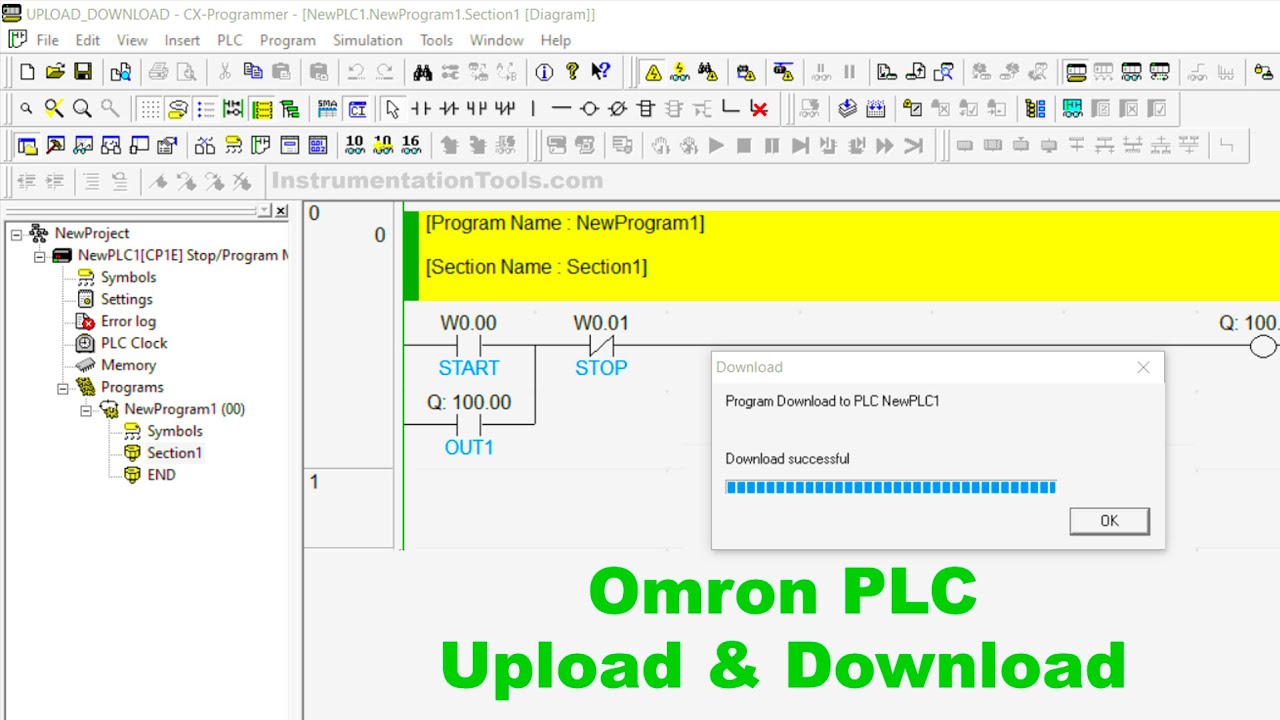
Task: Click the Compare with PLC icon
Action: tap(943, 72)
